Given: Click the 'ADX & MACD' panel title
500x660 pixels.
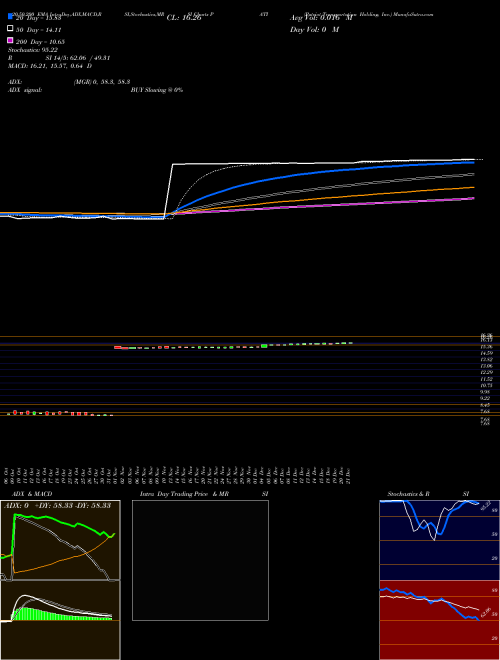Looking at the screenshot, I should pos(32,494).
